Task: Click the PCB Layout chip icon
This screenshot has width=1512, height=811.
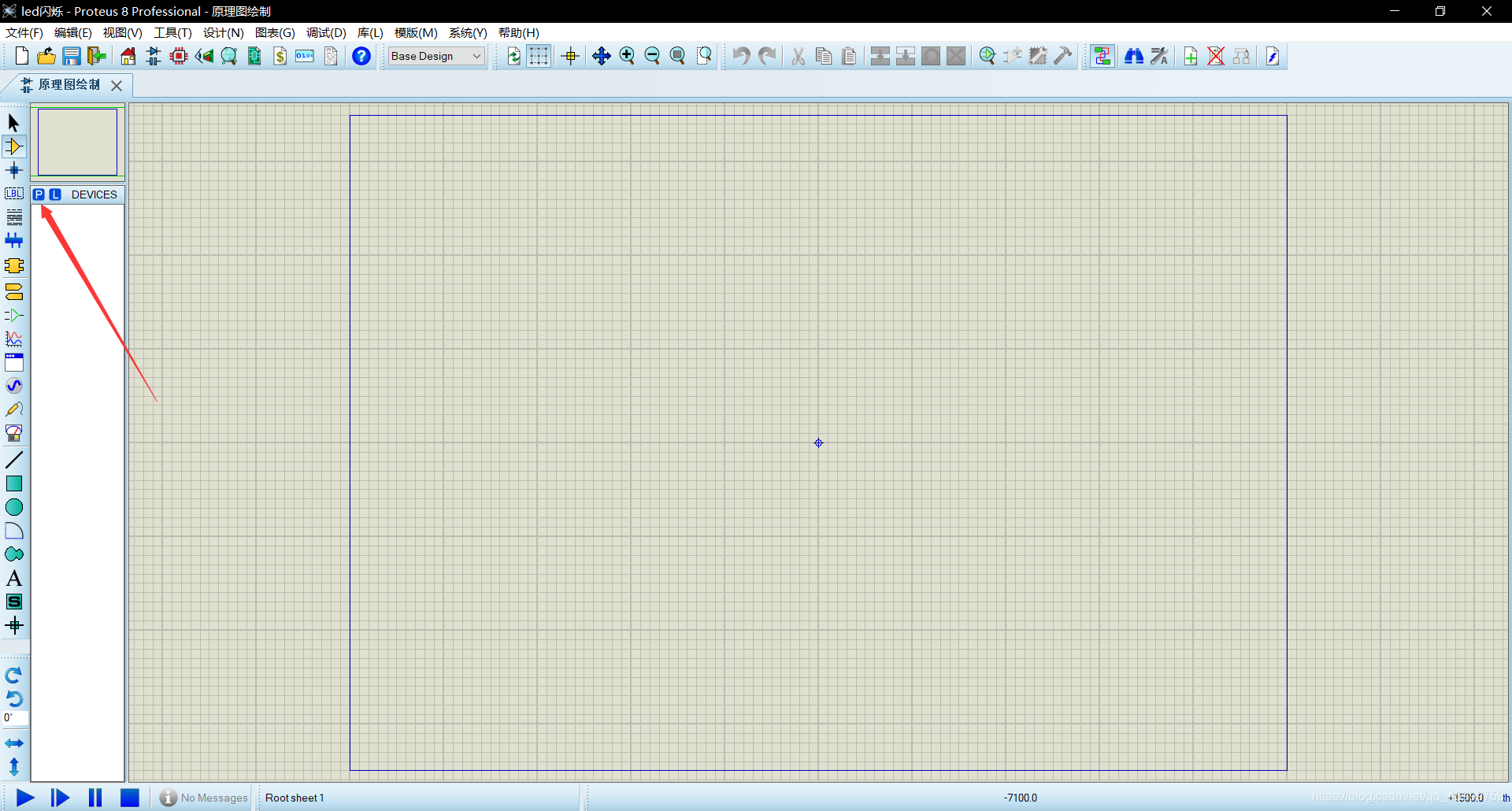Action: [179, 56]
